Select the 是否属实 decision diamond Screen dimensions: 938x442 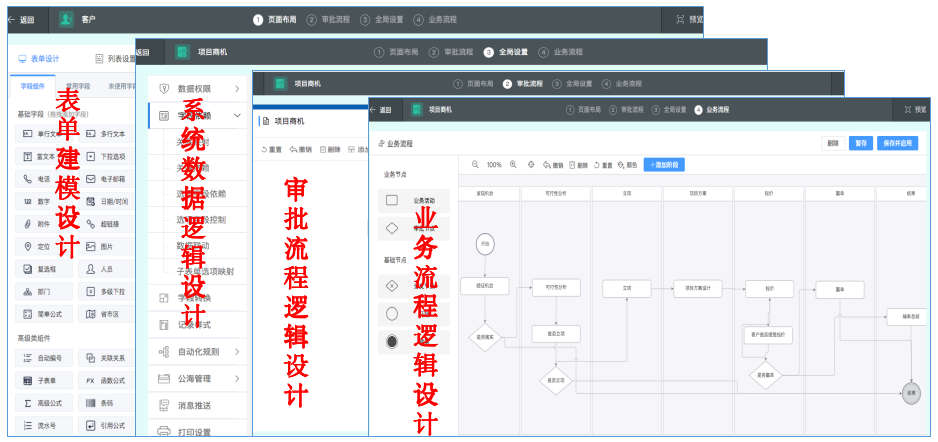point(485,337)
